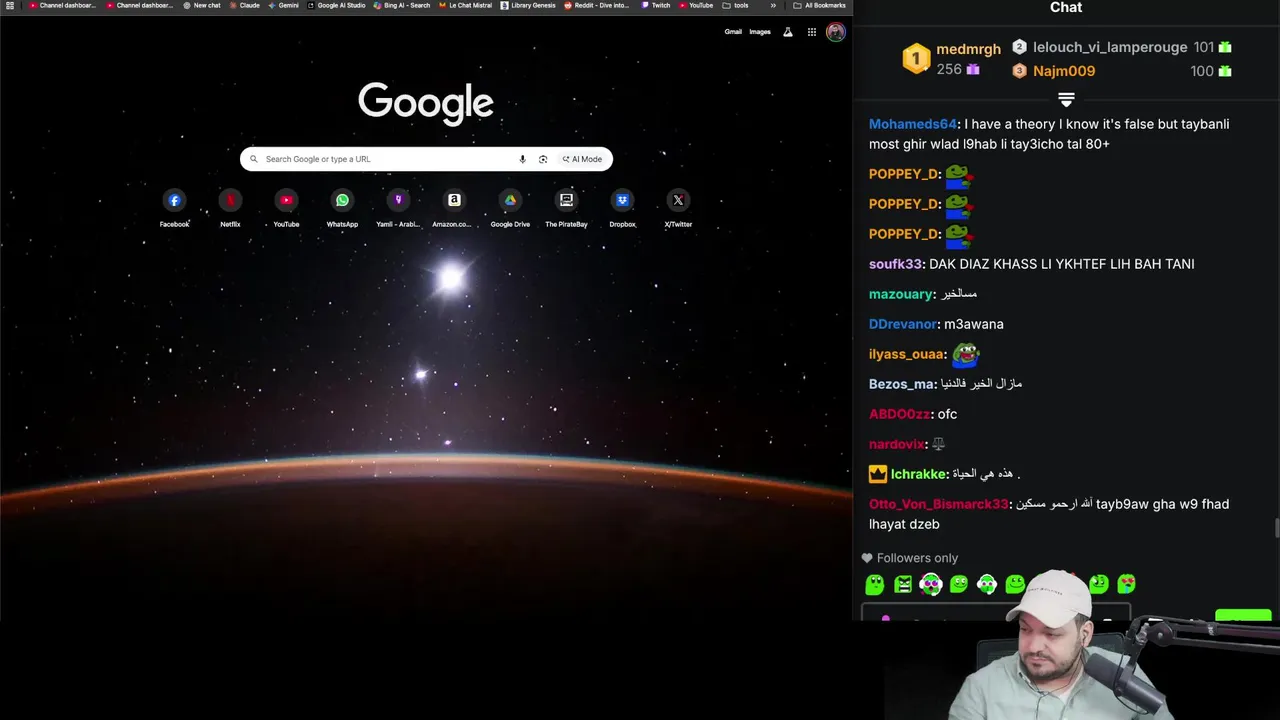The height and width of the screenshot is (720, 1280).
Task: Click the Mohameds64 username in chat
Action: [913, 124]
